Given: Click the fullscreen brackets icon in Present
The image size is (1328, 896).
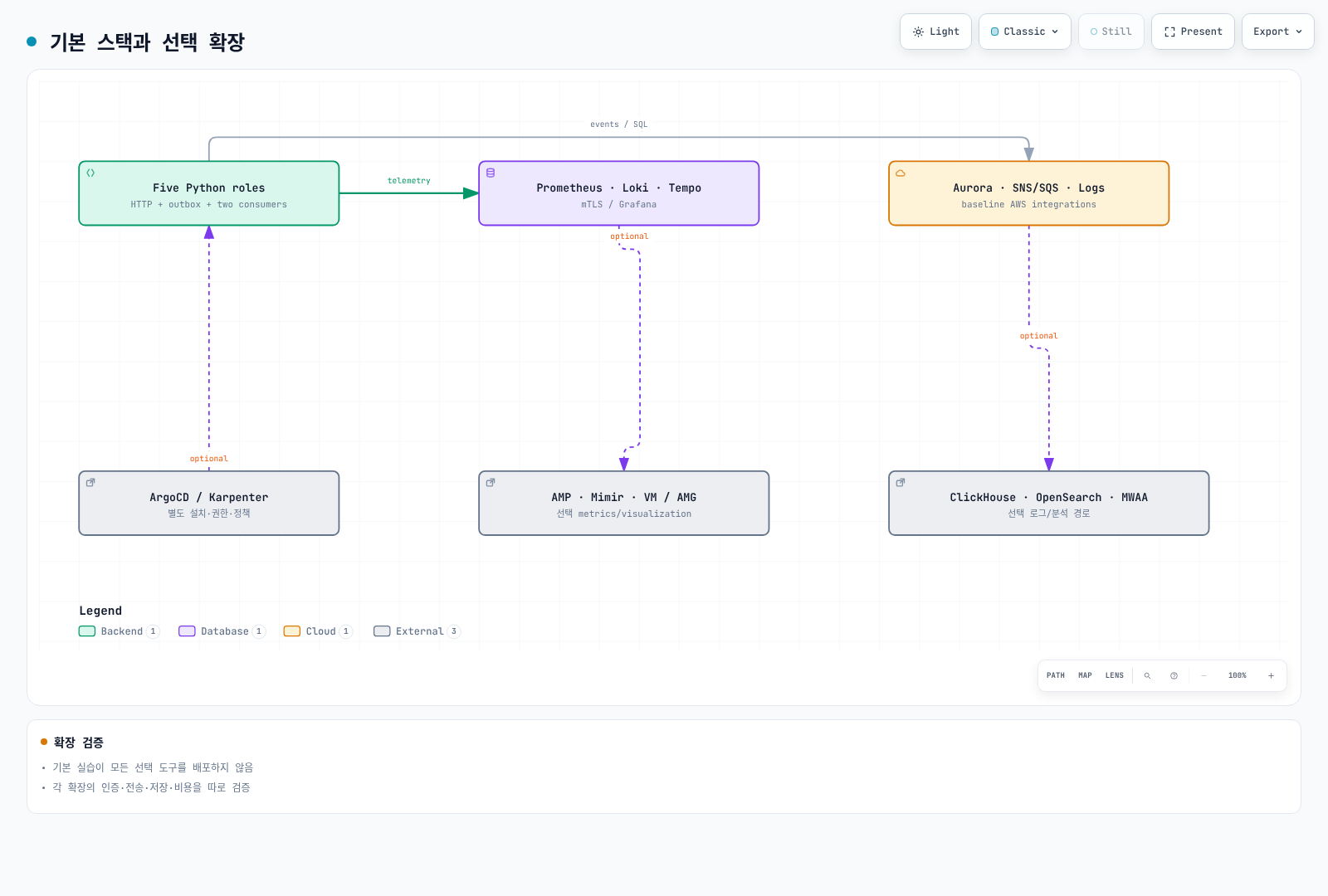Looking at the screenshot, I should coord(1169,32).
